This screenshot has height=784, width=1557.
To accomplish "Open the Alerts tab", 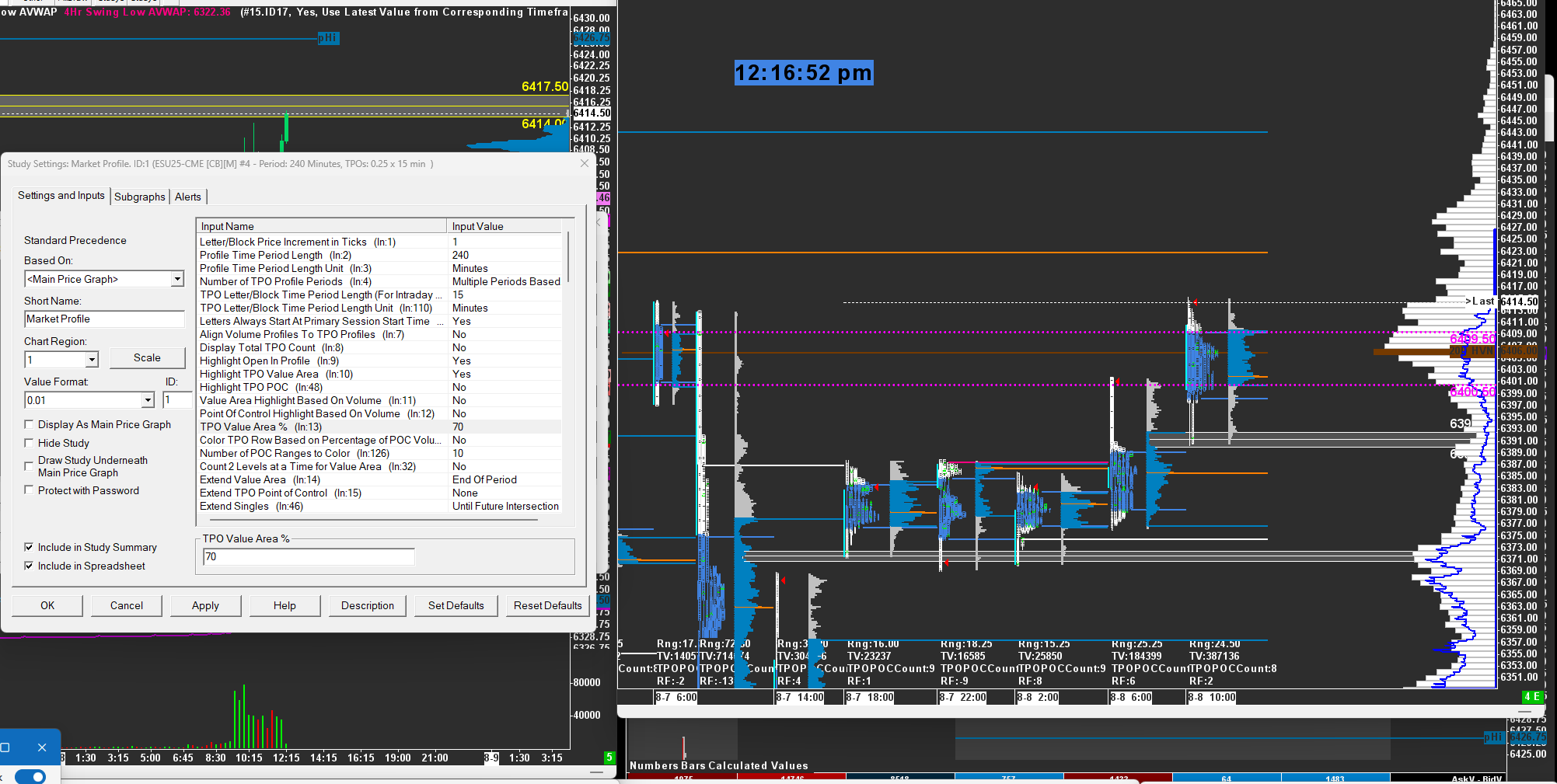I will coord(187,197).
